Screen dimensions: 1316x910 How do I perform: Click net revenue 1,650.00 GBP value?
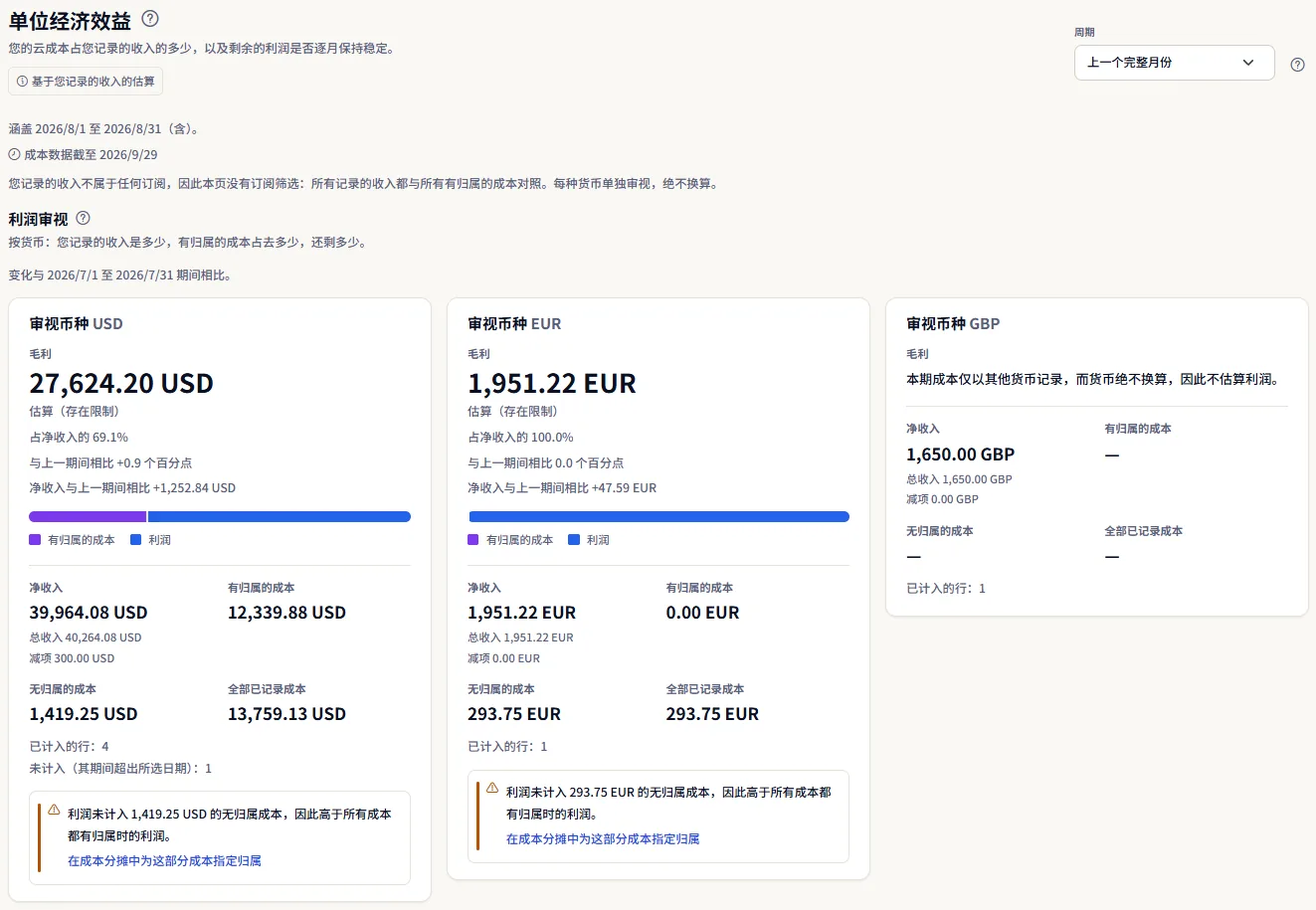coord(960,455)
